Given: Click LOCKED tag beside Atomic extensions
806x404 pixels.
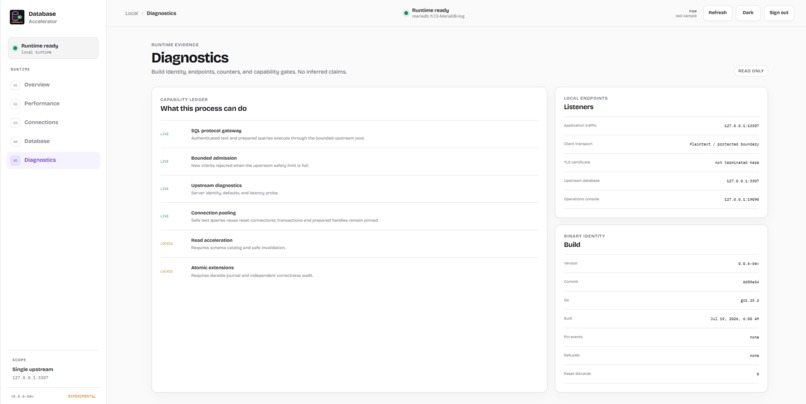Looking at the screenshot, I should tap(167, 271).
